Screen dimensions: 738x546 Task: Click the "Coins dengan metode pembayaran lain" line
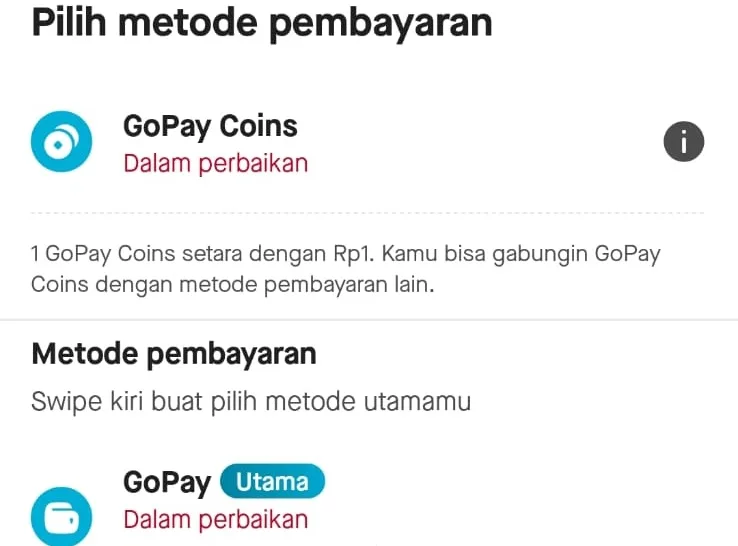[x=234, y=284]
